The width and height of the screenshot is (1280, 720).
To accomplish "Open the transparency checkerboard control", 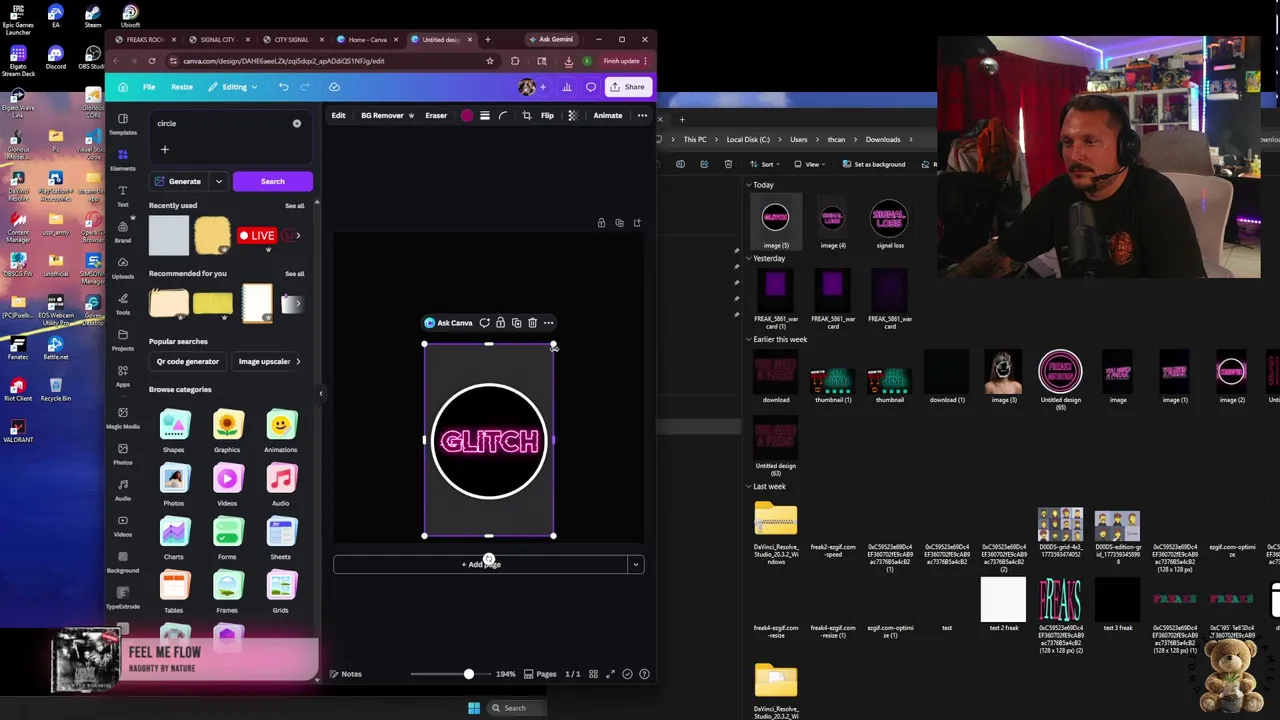I will point(573,116).
